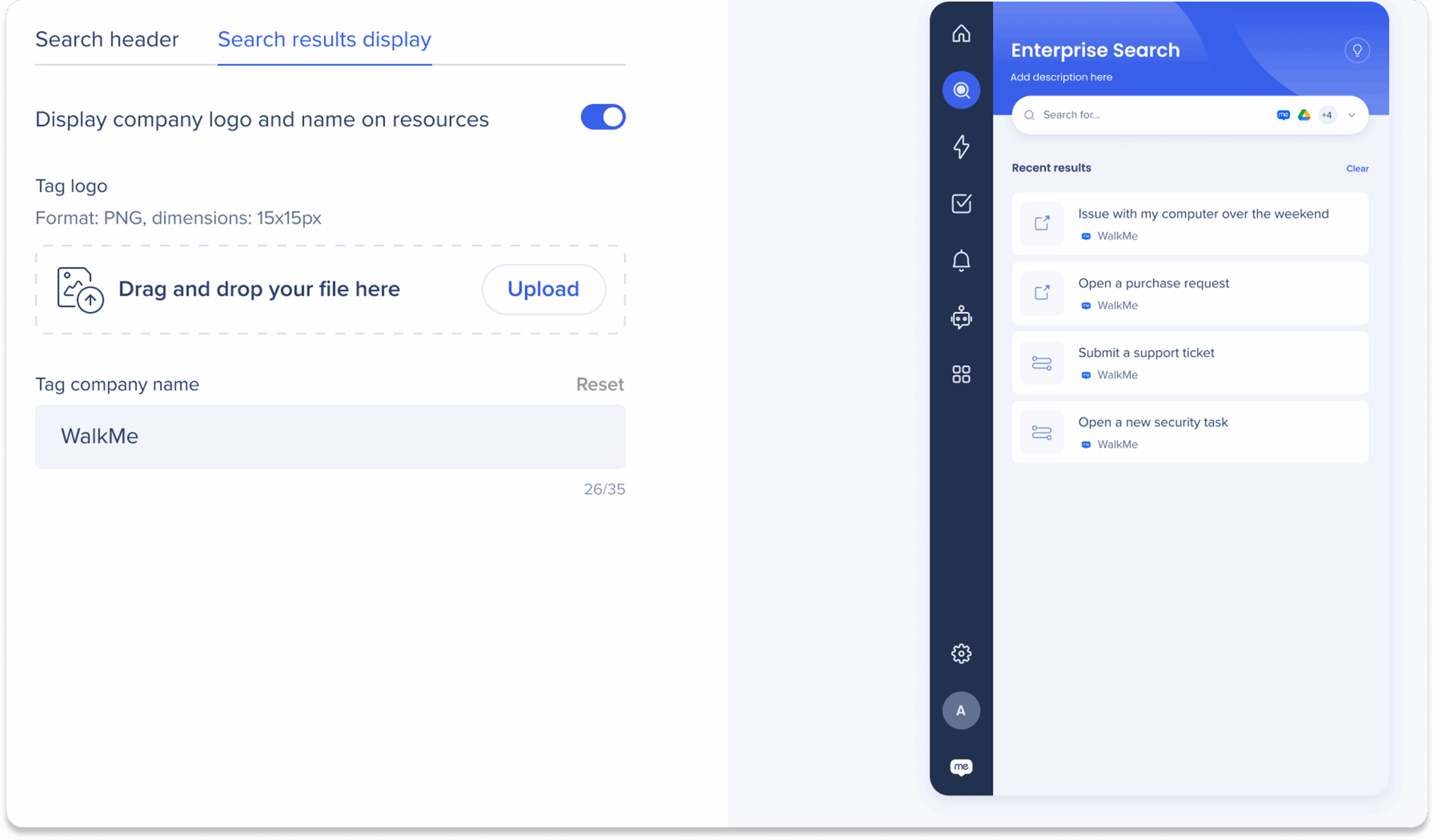Open the Tasks checkmark icon

click(x=961, y=203)
